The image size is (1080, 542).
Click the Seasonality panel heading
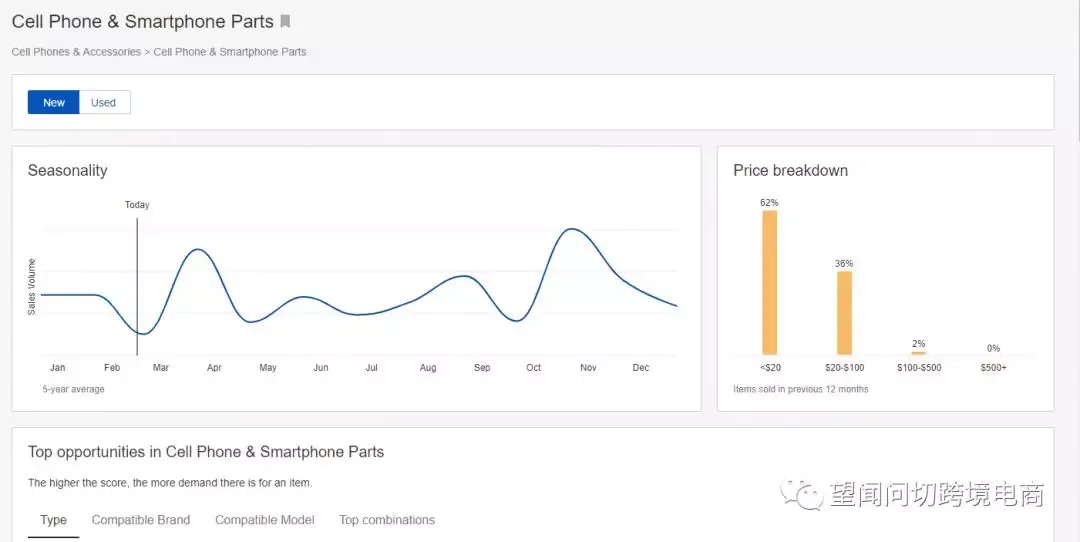(68, 171)
